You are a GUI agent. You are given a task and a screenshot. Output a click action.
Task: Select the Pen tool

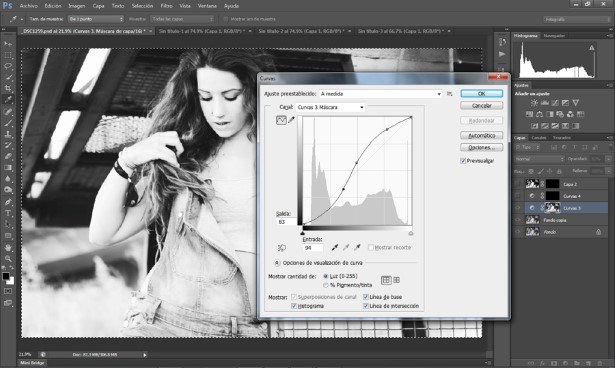(x=8, y=202)
